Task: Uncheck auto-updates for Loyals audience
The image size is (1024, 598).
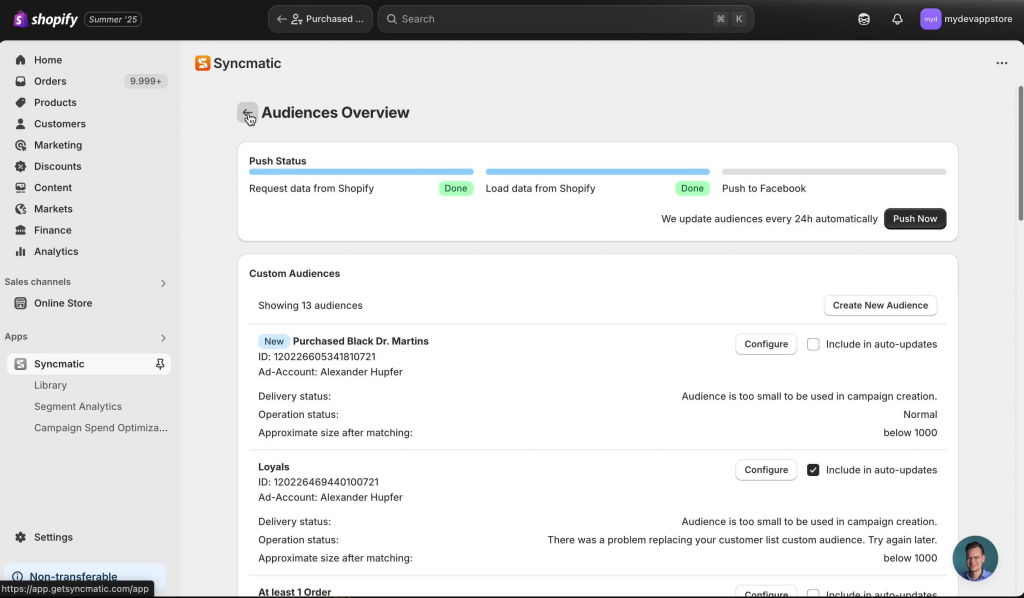Action: [x=813, y=470]
